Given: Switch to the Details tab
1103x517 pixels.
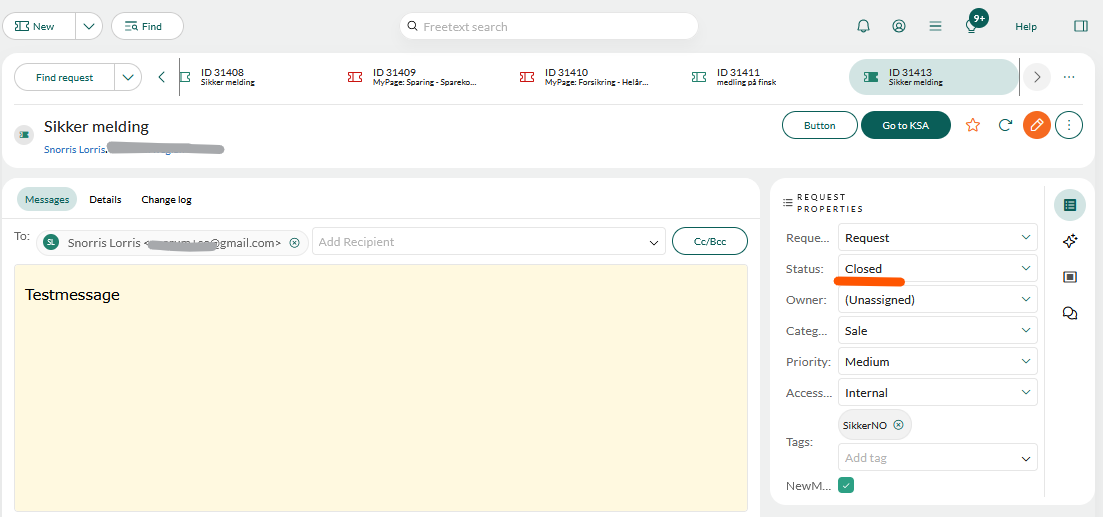Looking at the screenshot, I should (105, 200).
